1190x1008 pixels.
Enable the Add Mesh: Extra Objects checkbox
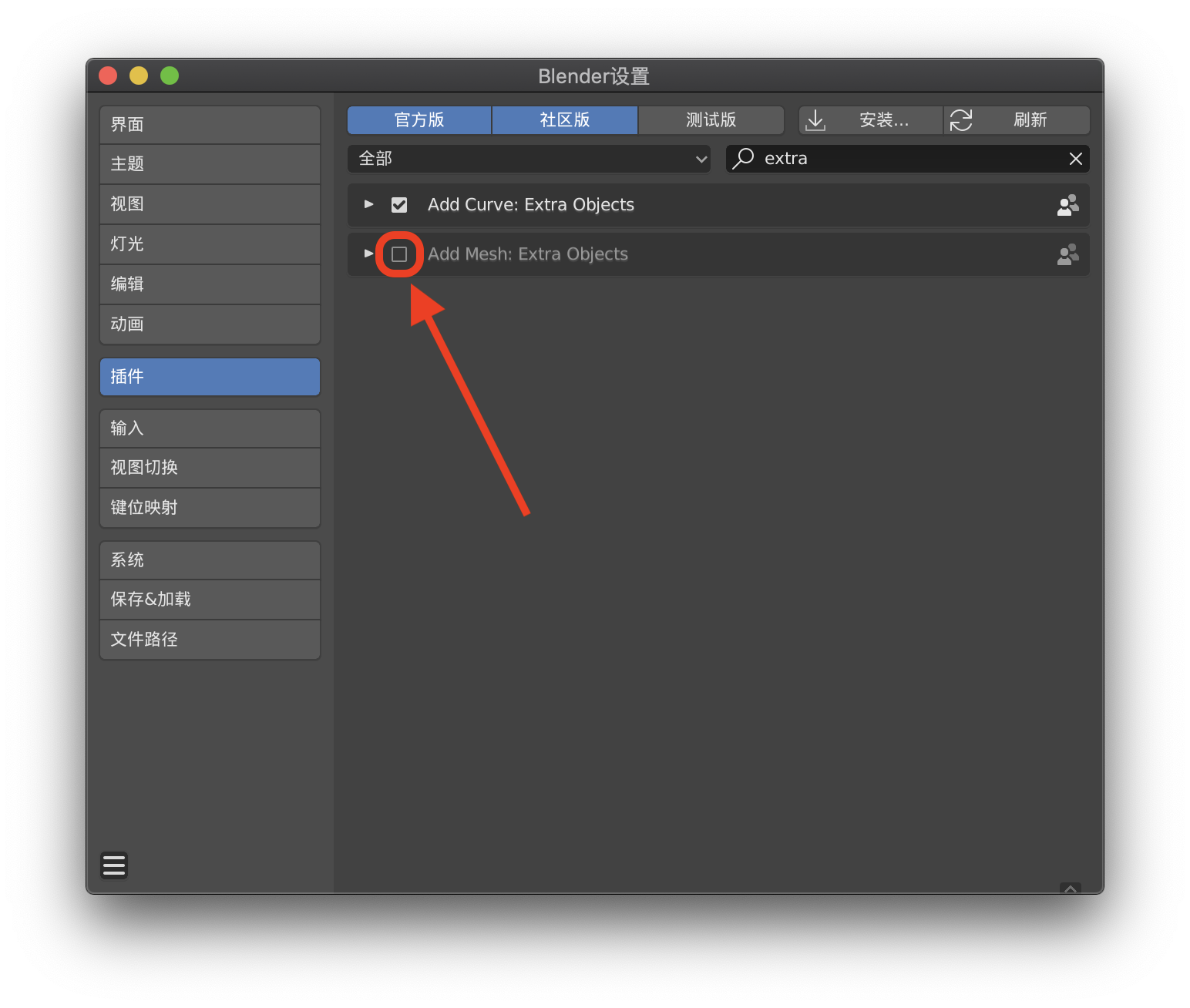399,254
